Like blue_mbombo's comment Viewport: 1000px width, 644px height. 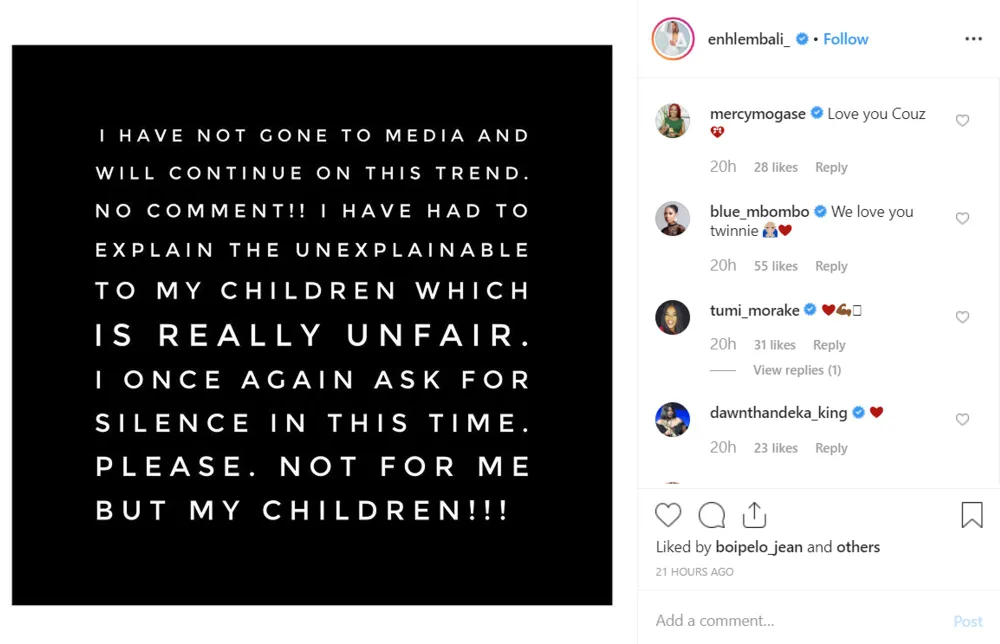point(962,219)
